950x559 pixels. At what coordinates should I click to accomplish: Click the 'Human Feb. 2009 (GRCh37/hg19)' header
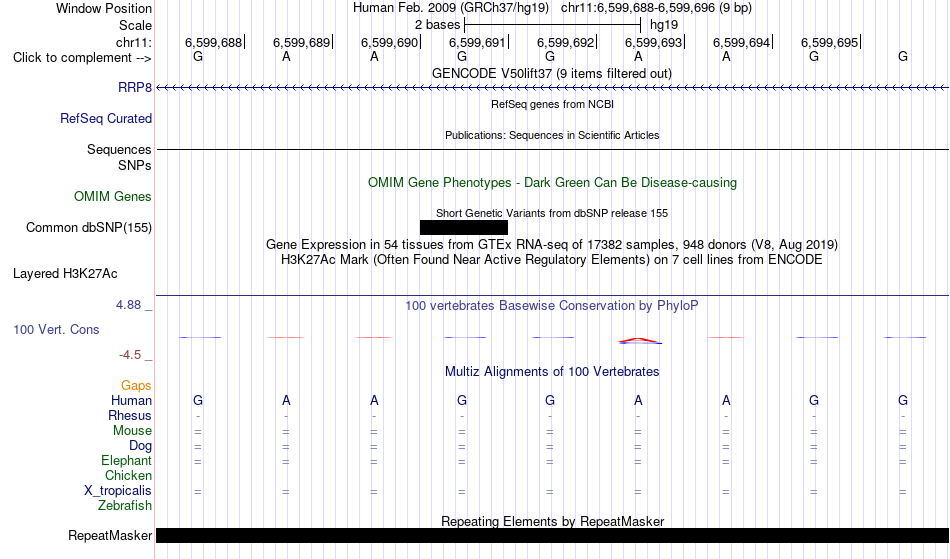(451, 8)
